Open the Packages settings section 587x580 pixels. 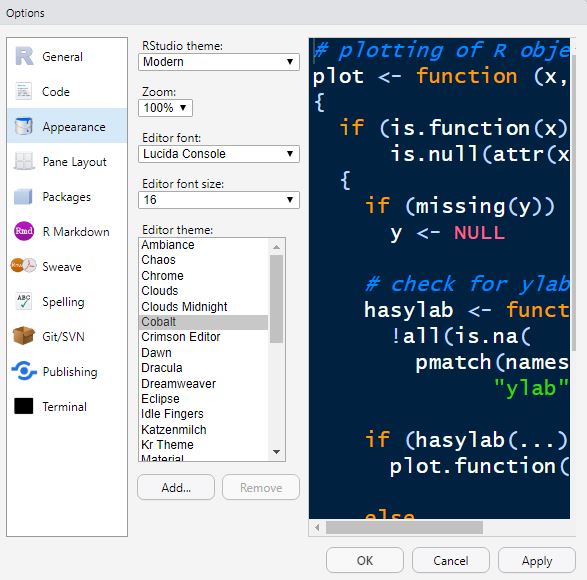(67, 197)
